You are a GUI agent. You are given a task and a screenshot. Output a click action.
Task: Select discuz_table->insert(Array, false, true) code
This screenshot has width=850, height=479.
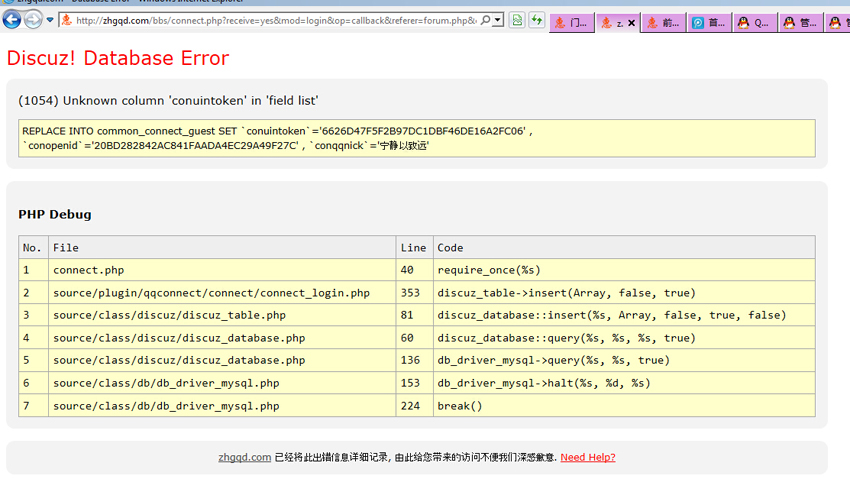624,293
